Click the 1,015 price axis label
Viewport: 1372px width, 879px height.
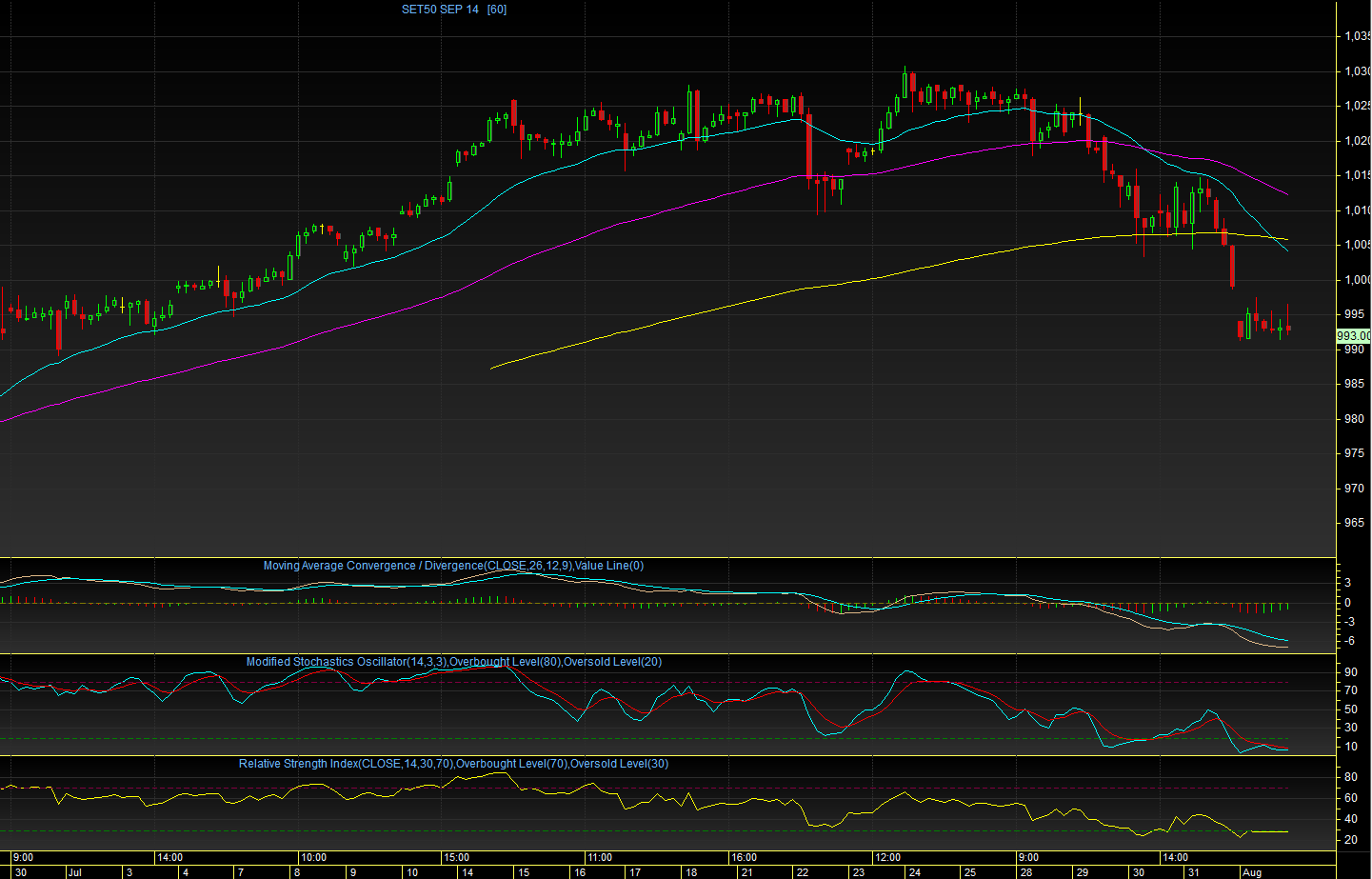click(x=1358, y=175)
